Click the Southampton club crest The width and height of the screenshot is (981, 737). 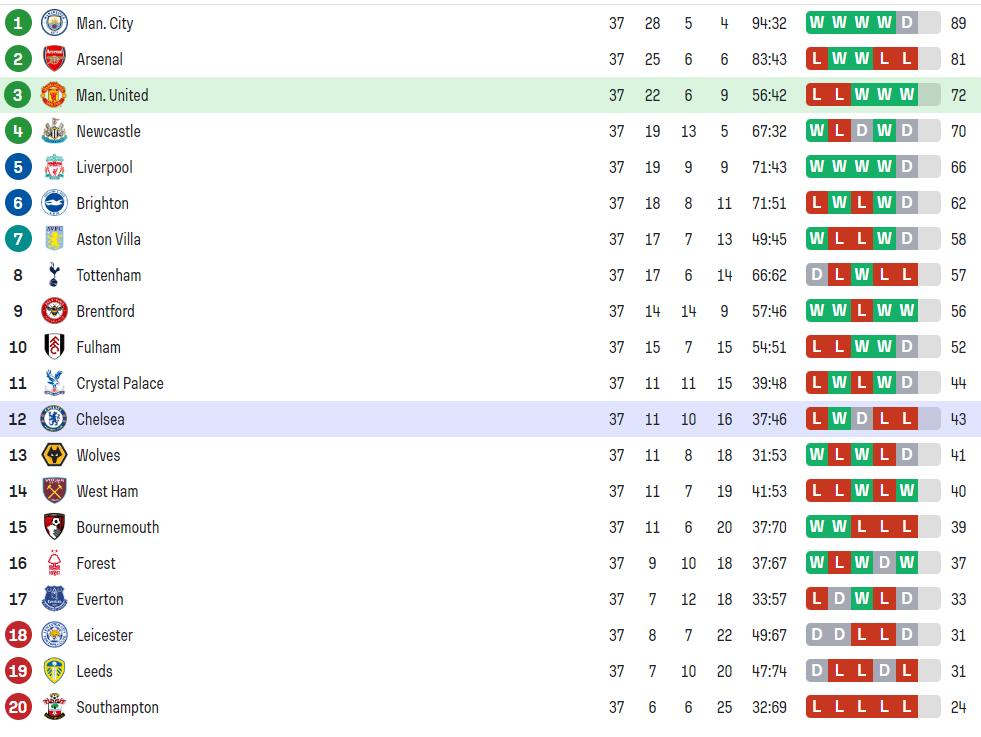(54, 707)
